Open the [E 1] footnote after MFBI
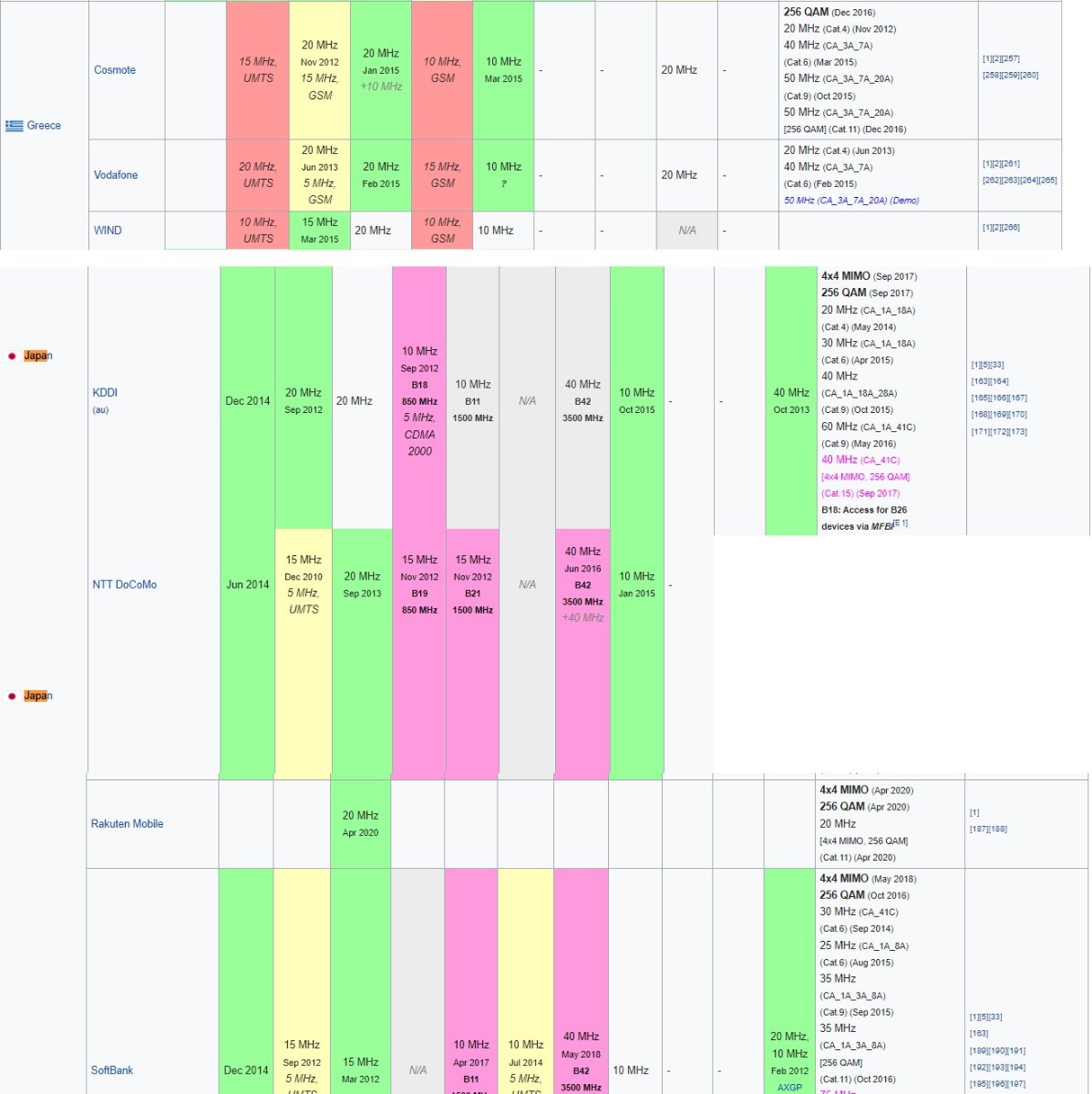Viewport: 1092px width, 1094px height. coord(901,523)
